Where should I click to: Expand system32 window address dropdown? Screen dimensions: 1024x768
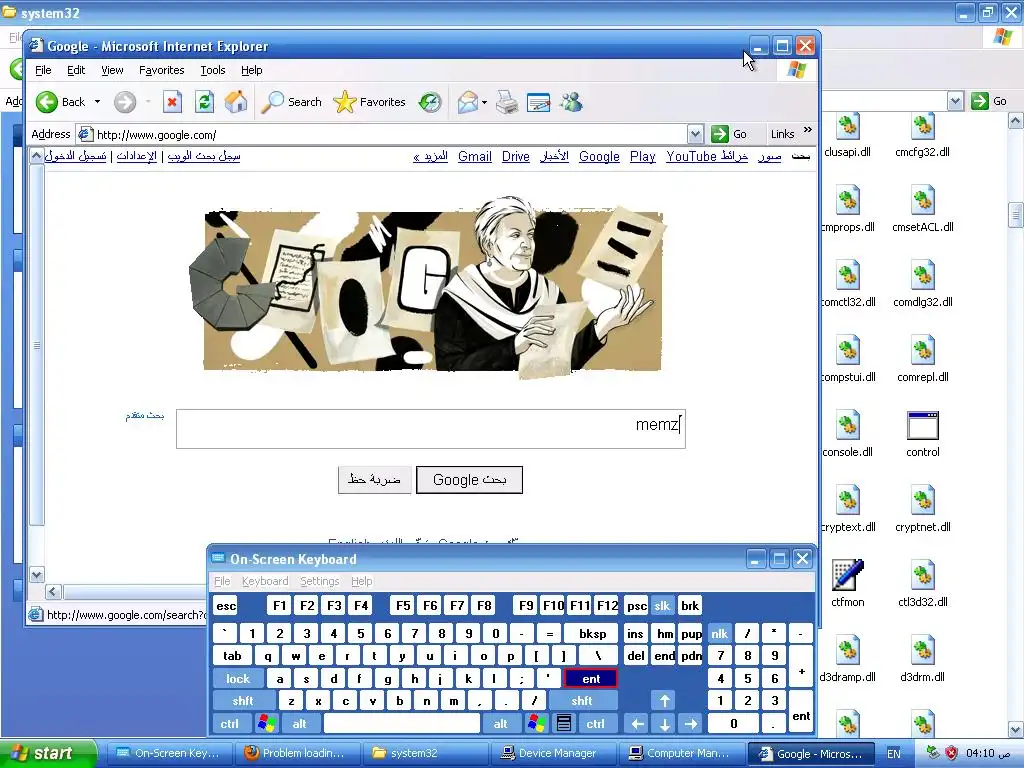tap(955, 101)
